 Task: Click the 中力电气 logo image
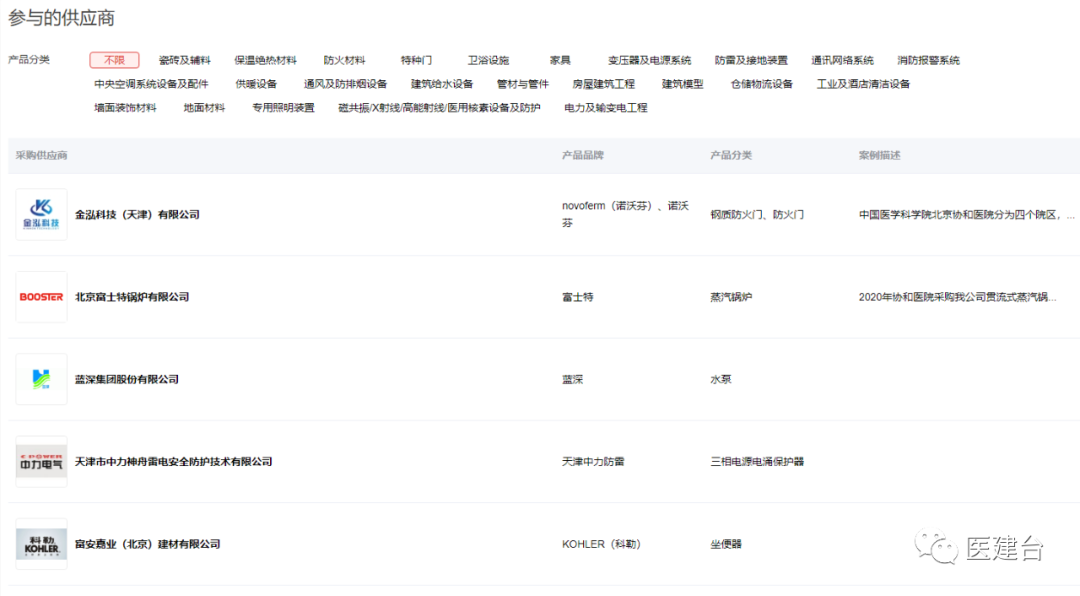pos(41,462)
